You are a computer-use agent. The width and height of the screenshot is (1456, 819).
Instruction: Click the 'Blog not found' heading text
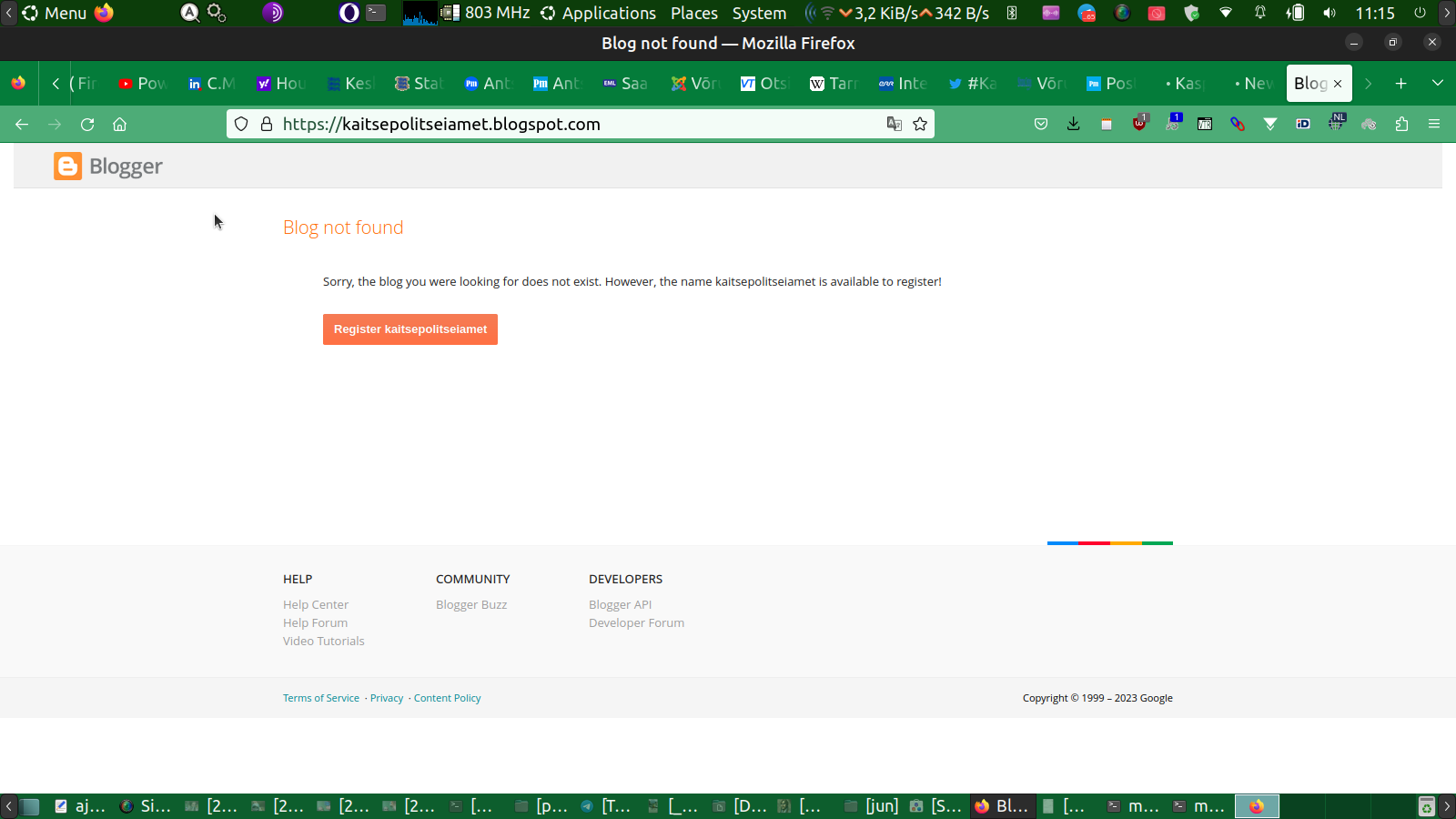click(343, 227)
